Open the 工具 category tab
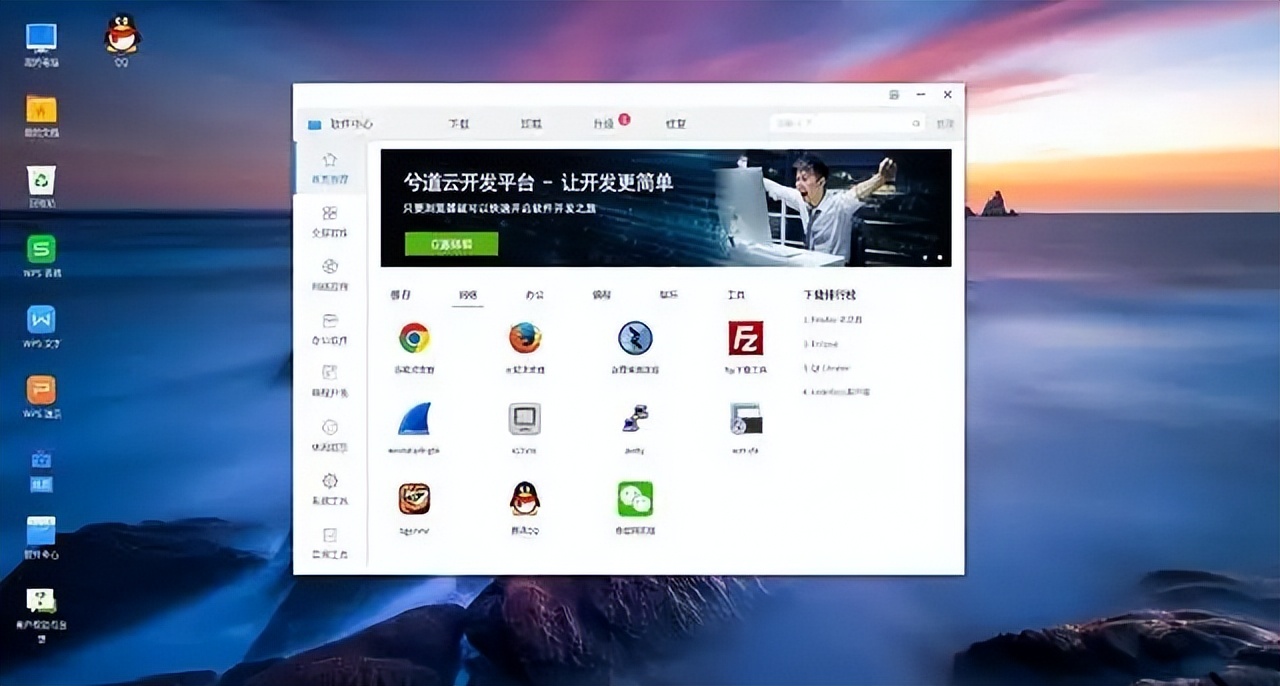This screenshot has width=1280, height=686. 735,294
